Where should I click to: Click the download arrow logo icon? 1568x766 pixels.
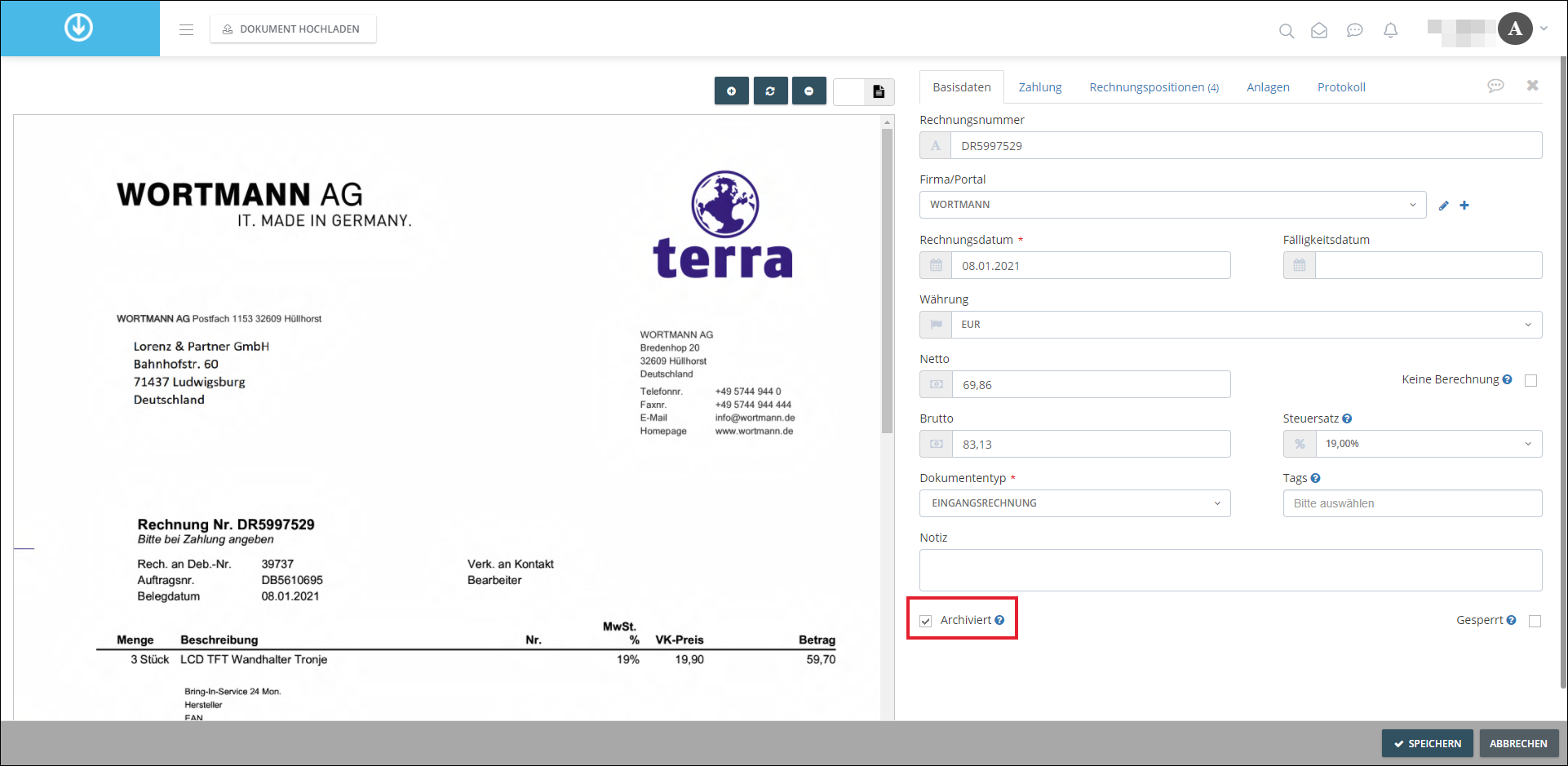[79, 28]
